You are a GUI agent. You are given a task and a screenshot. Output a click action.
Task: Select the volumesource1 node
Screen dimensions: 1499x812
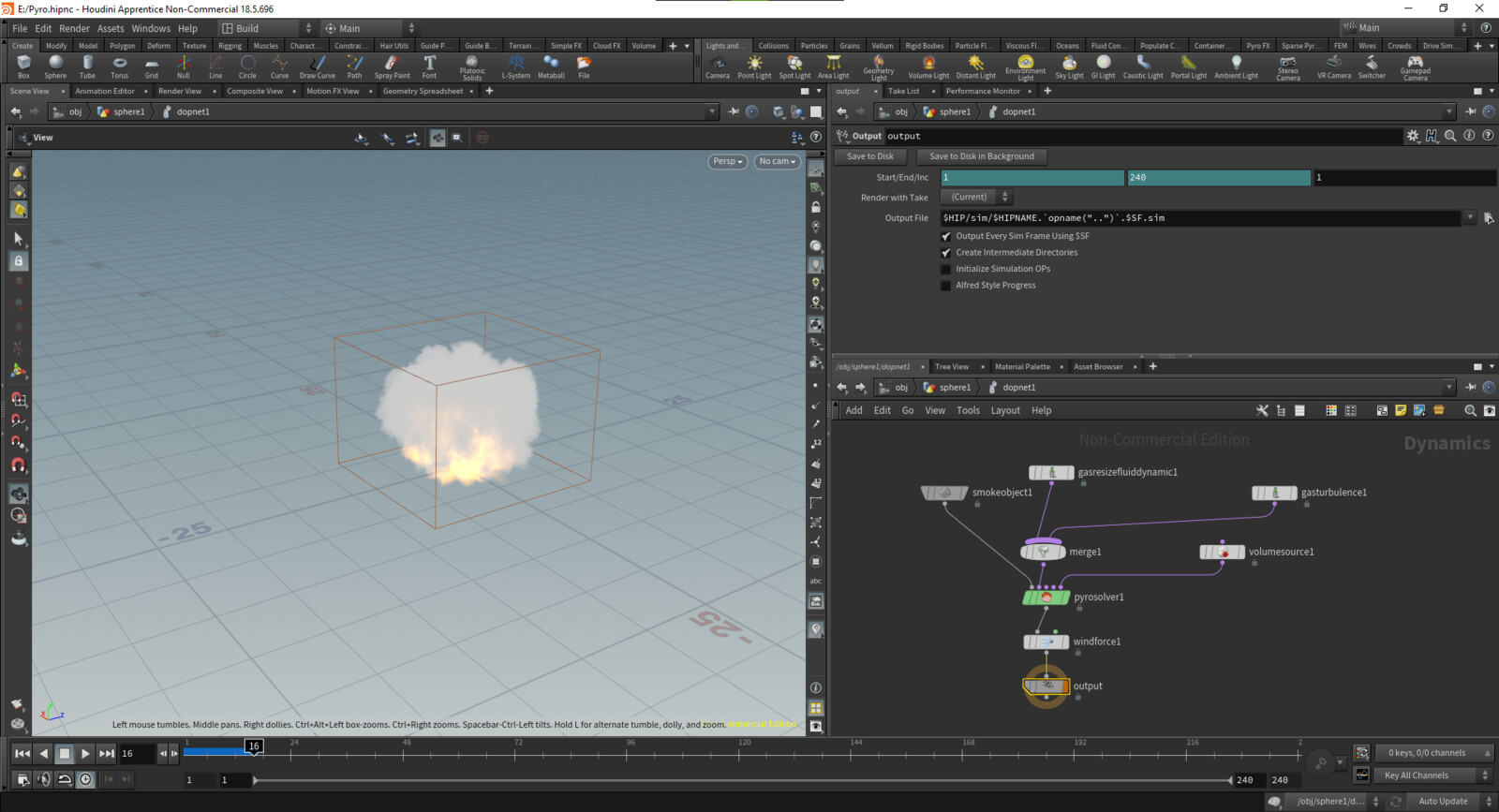point(1223,552)
